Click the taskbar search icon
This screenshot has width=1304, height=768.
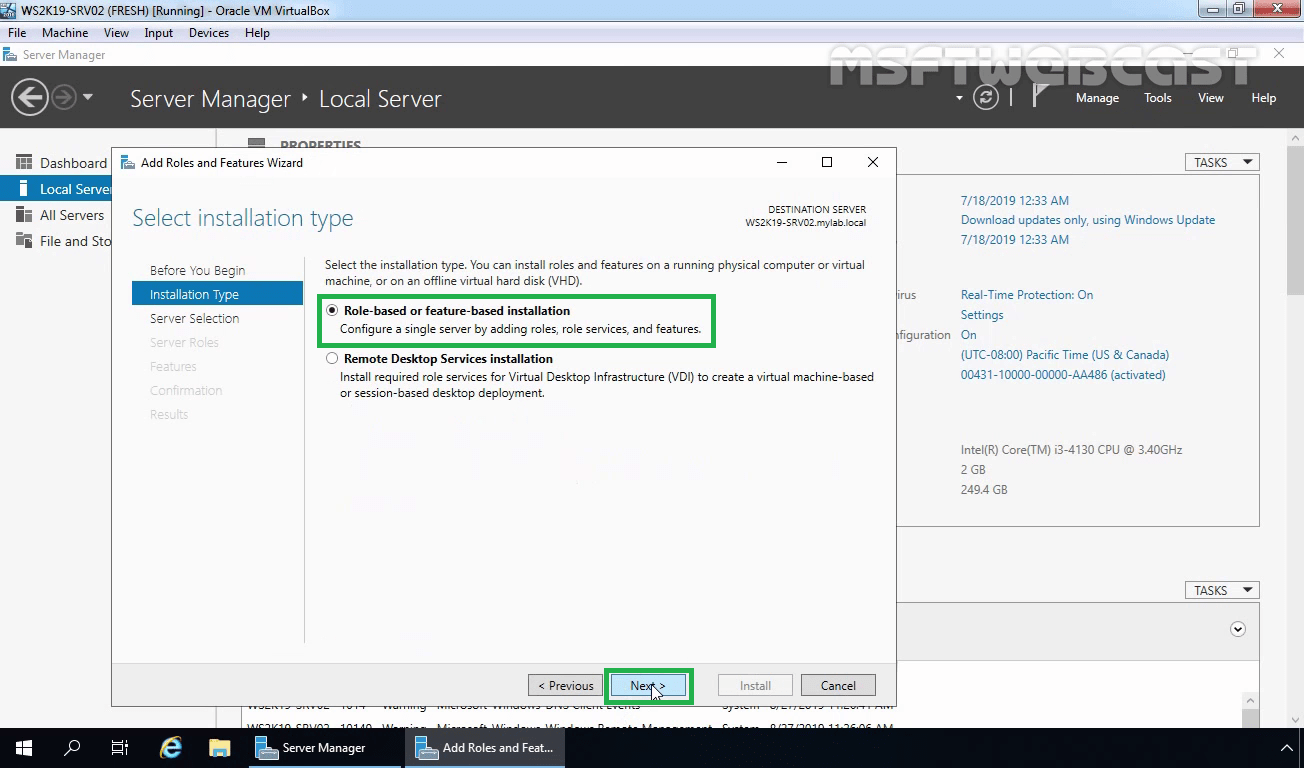pos(72,748)
